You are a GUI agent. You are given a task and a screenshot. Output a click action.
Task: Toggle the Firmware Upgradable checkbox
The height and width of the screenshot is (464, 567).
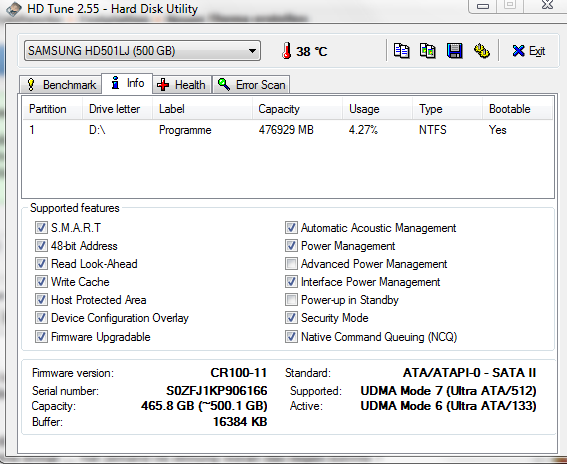(41, 337)
